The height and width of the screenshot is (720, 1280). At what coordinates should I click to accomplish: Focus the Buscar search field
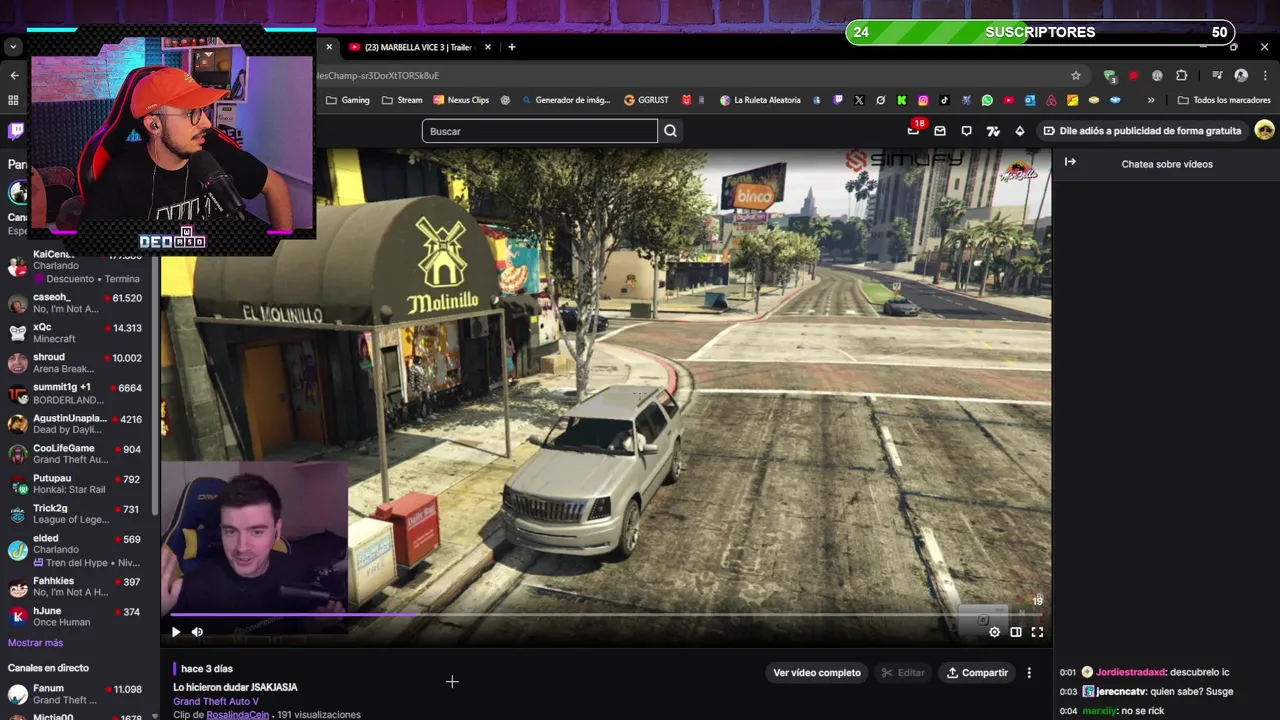(540, 131)
